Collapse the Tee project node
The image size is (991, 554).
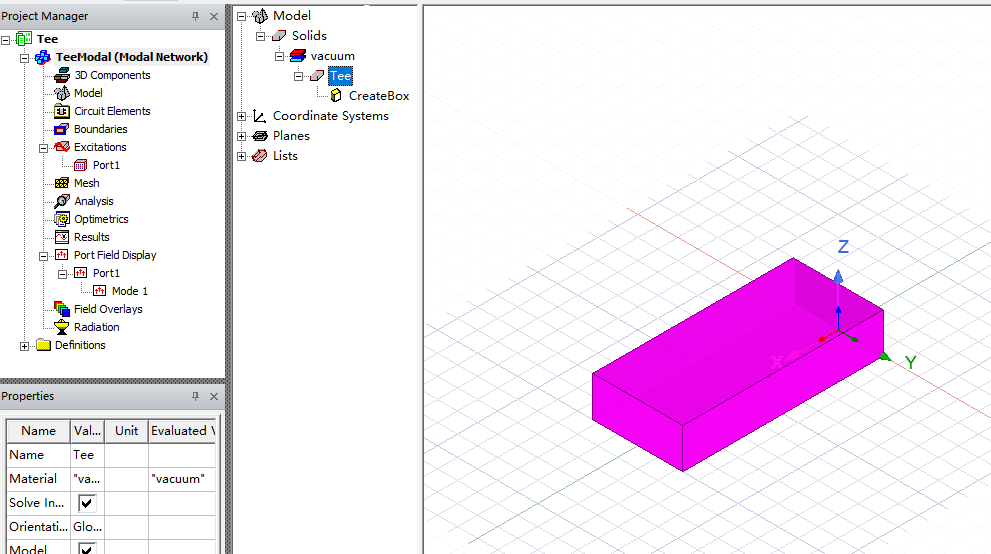point(6,40)
